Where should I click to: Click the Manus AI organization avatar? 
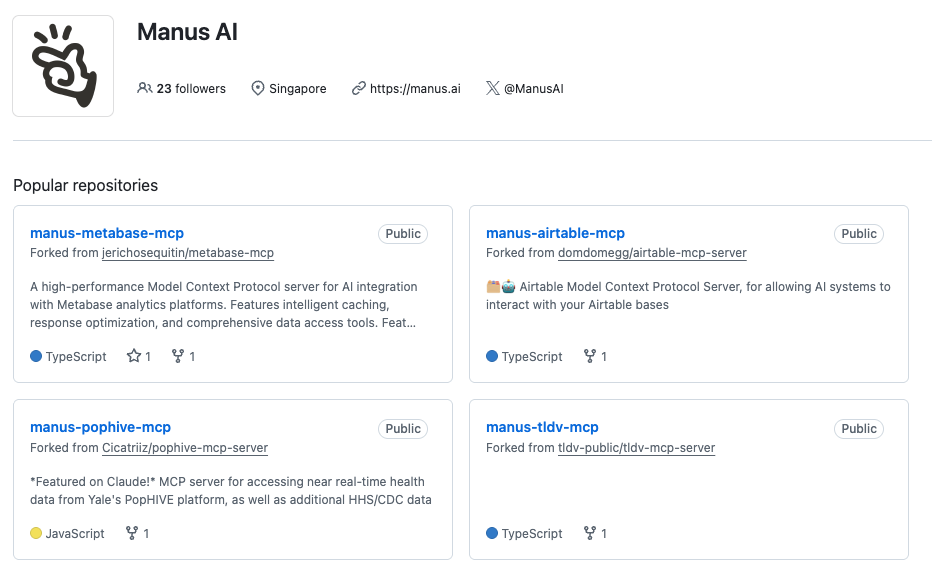63,66
